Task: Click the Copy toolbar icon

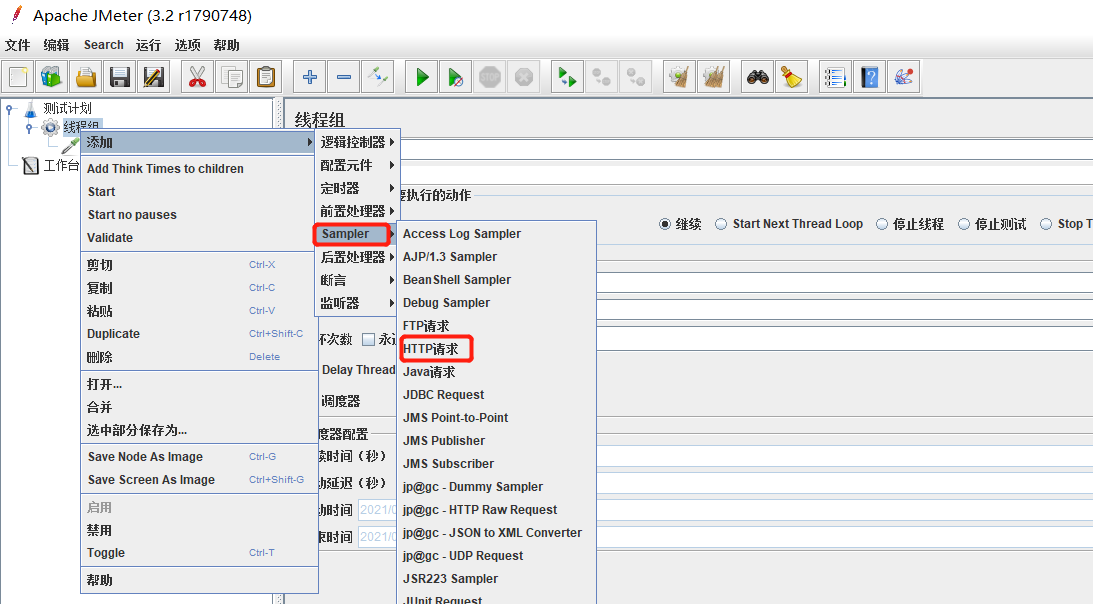Action: (231, 77)
